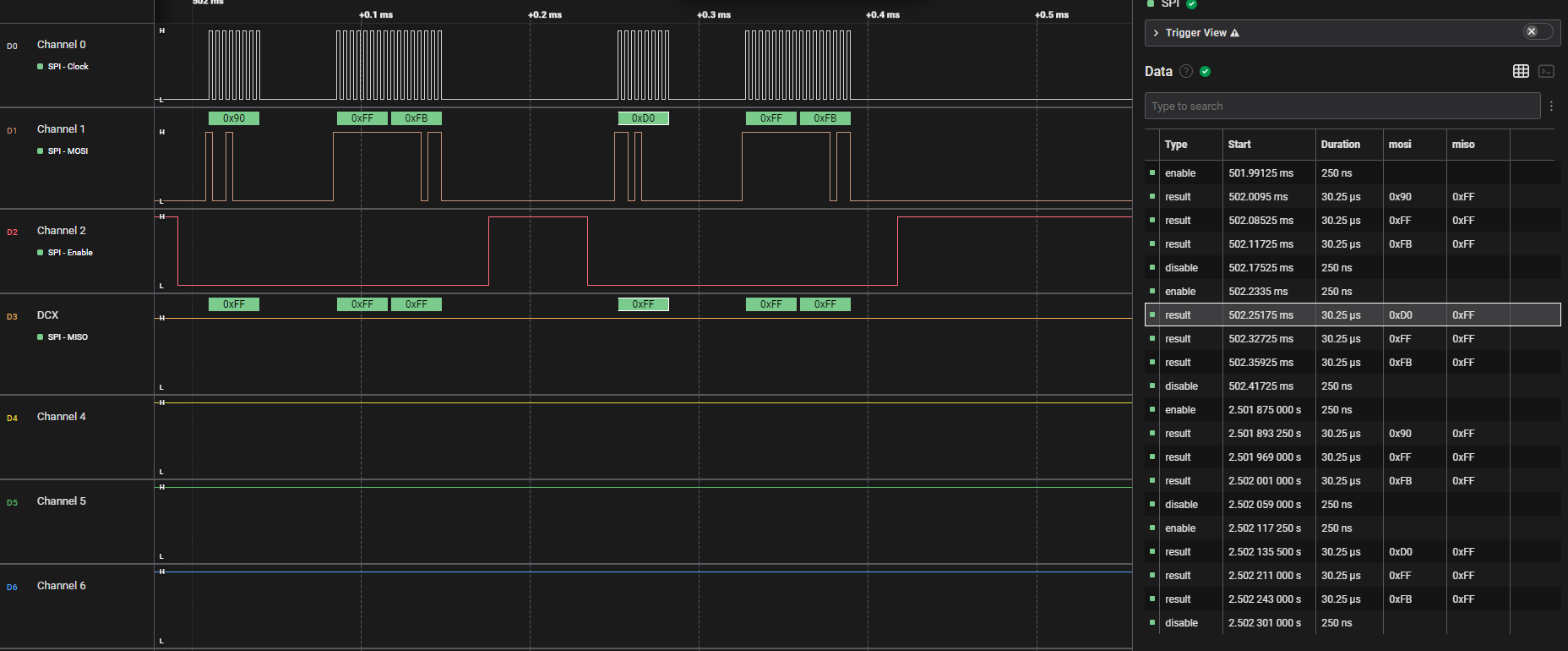
Task: Click the miso column header
Action: 1463,145
